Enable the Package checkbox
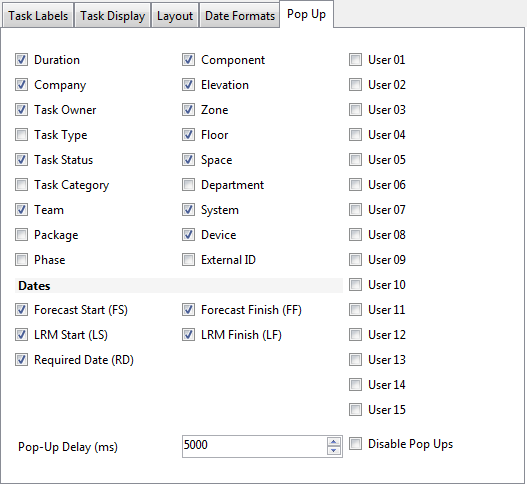Image resolution: width=527 pixels, height=485 pixels. click(x=22, y=235)
